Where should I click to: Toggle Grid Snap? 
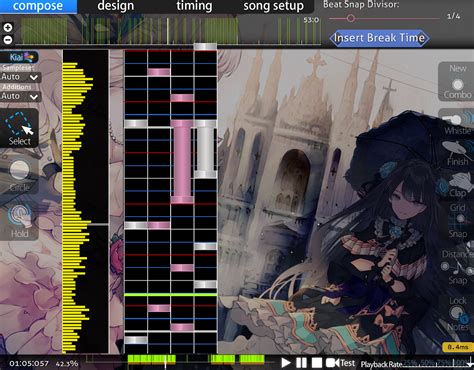pyautogui.click(x=458, y=220)
